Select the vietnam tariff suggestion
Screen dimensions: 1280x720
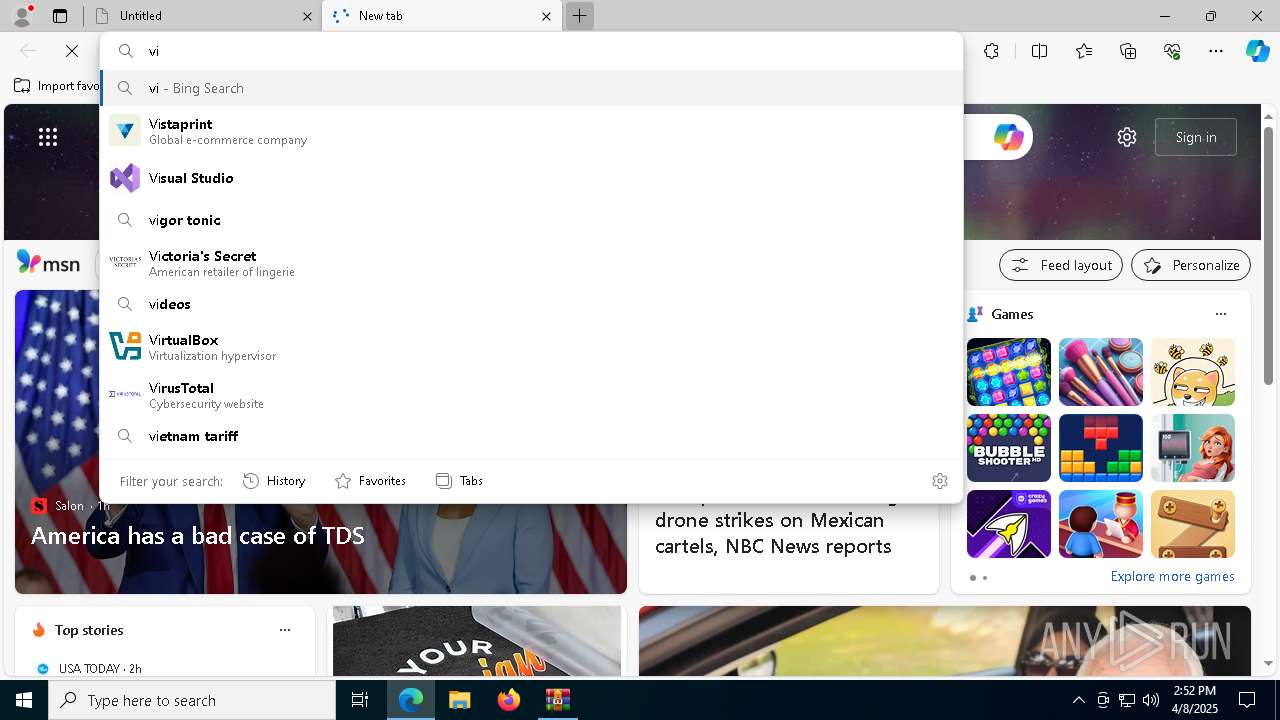pyautogui.click(x=532, y=436)
